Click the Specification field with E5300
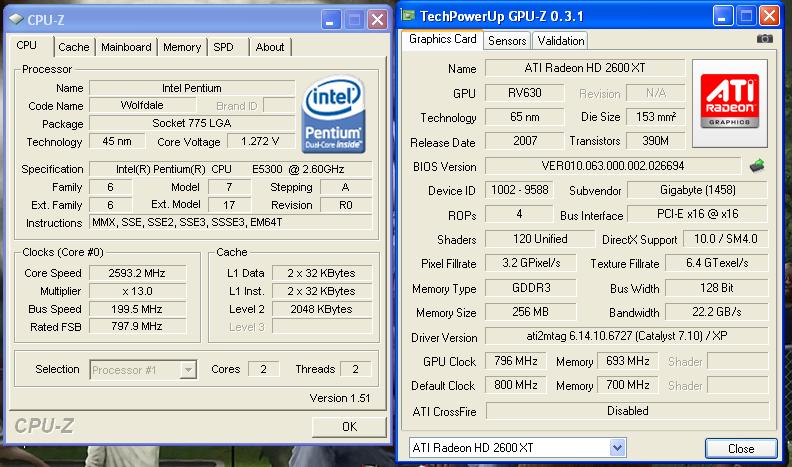This screenshot has height=467, width=792. pyautogui.click(x=231, y=169)
